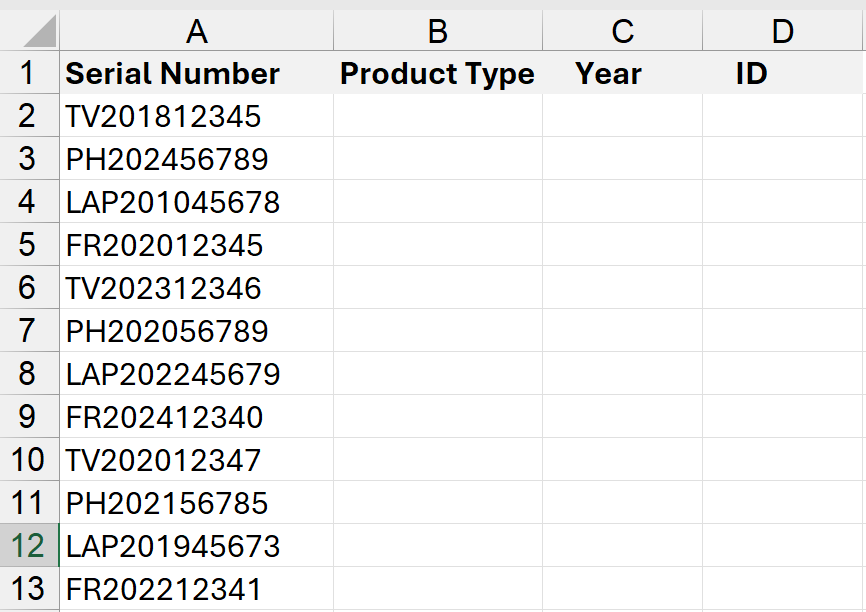Select row 1 header
This screenshot has height=612, width=866.
coord(27,74)
